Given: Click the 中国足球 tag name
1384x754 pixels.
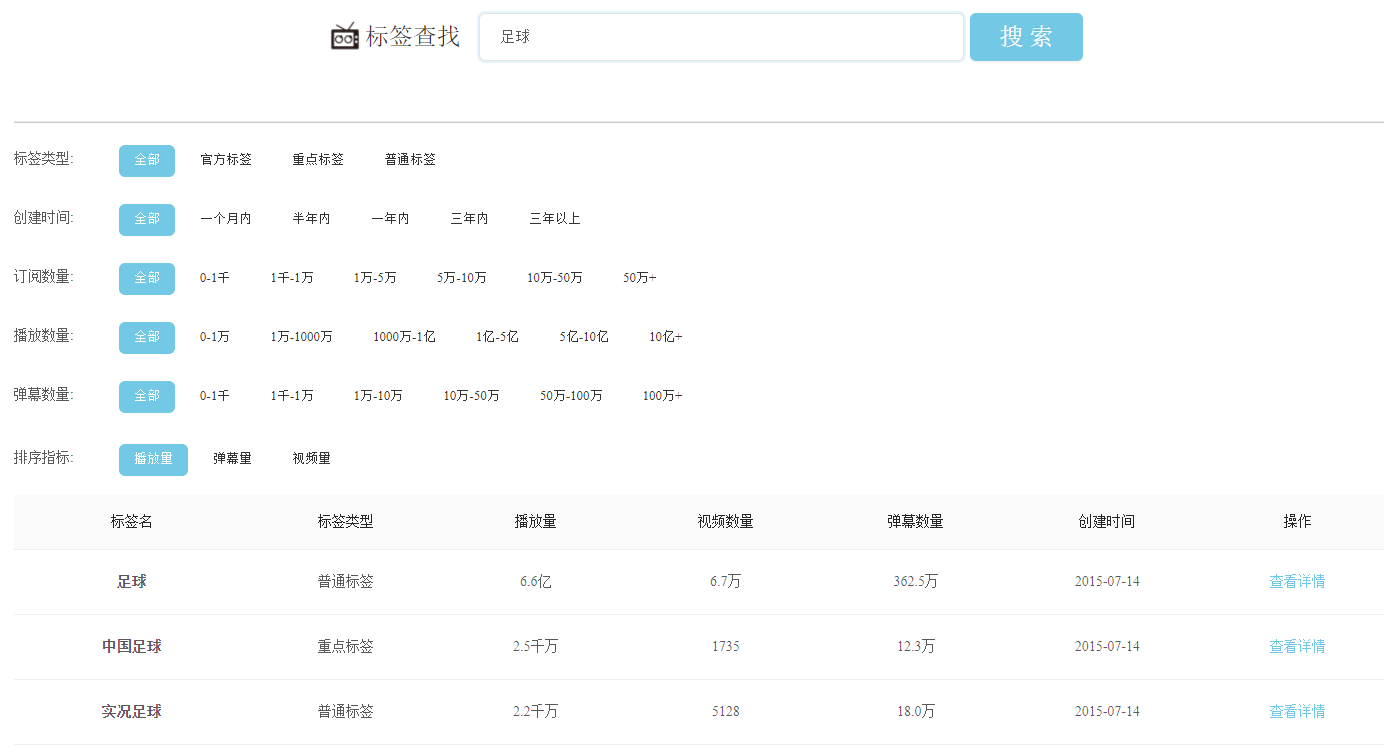Looking at the screenshot, I should (132, 647).
